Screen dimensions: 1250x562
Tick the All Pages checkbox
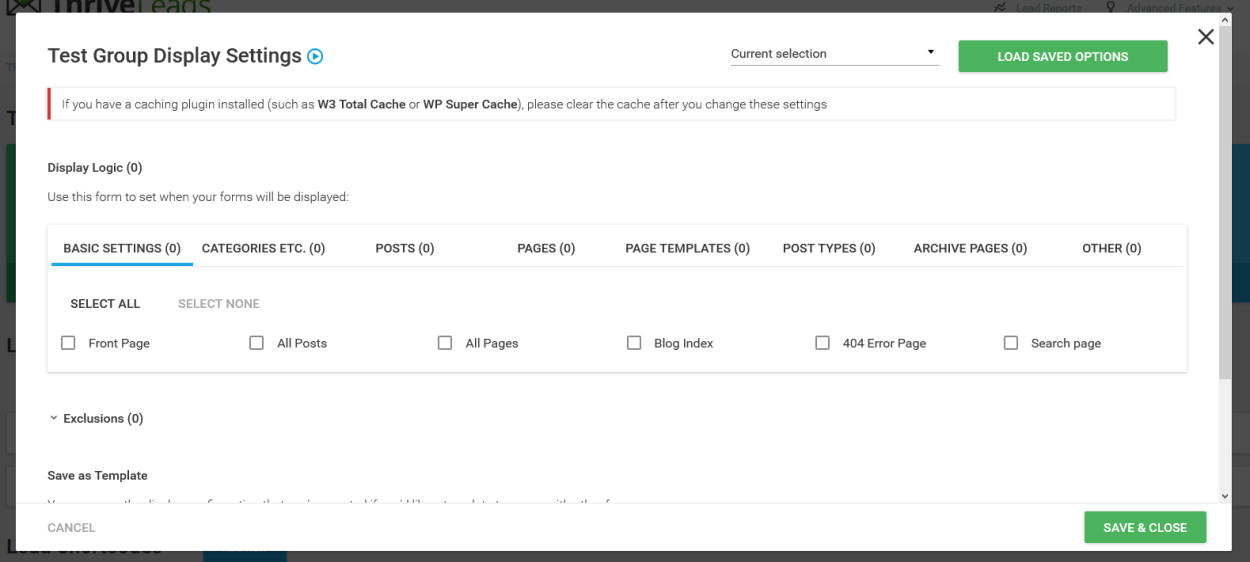[445, 343]
